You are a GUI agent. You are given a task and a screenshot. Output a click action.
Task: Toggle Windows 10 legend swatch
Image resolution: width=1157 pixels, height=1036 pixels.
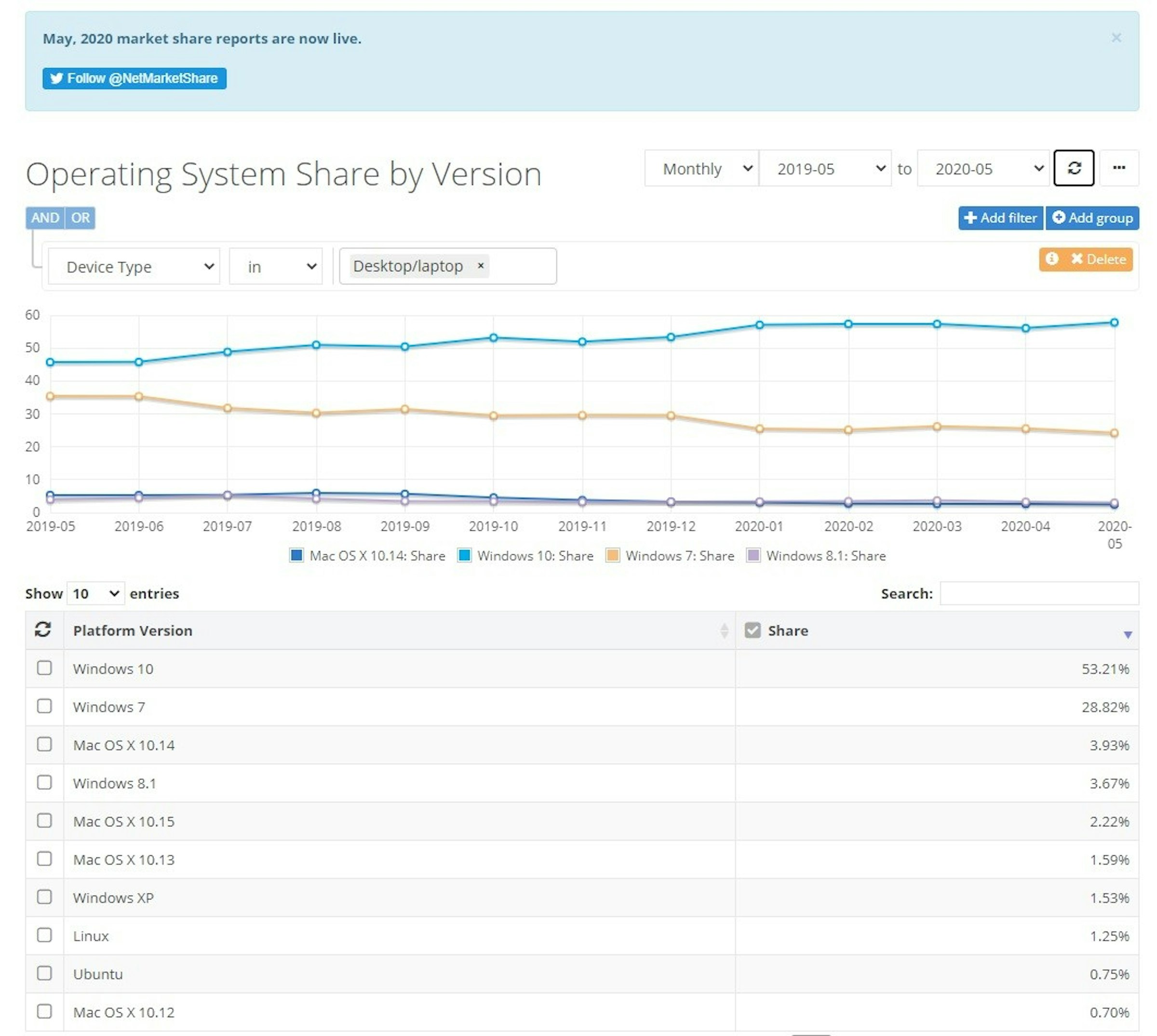pyautogui.click(x=464, y=555)
